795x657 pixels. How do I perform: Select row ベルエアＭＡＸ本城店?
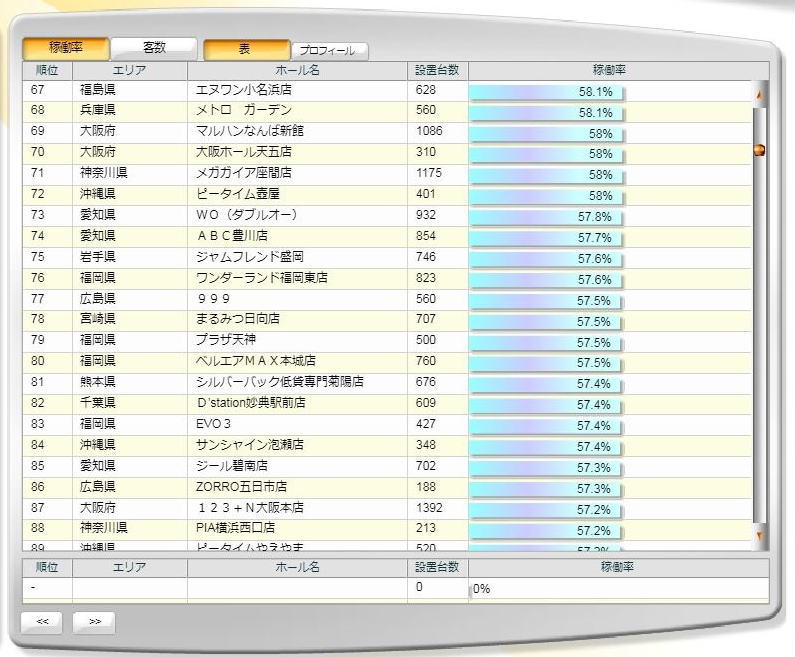387,362
